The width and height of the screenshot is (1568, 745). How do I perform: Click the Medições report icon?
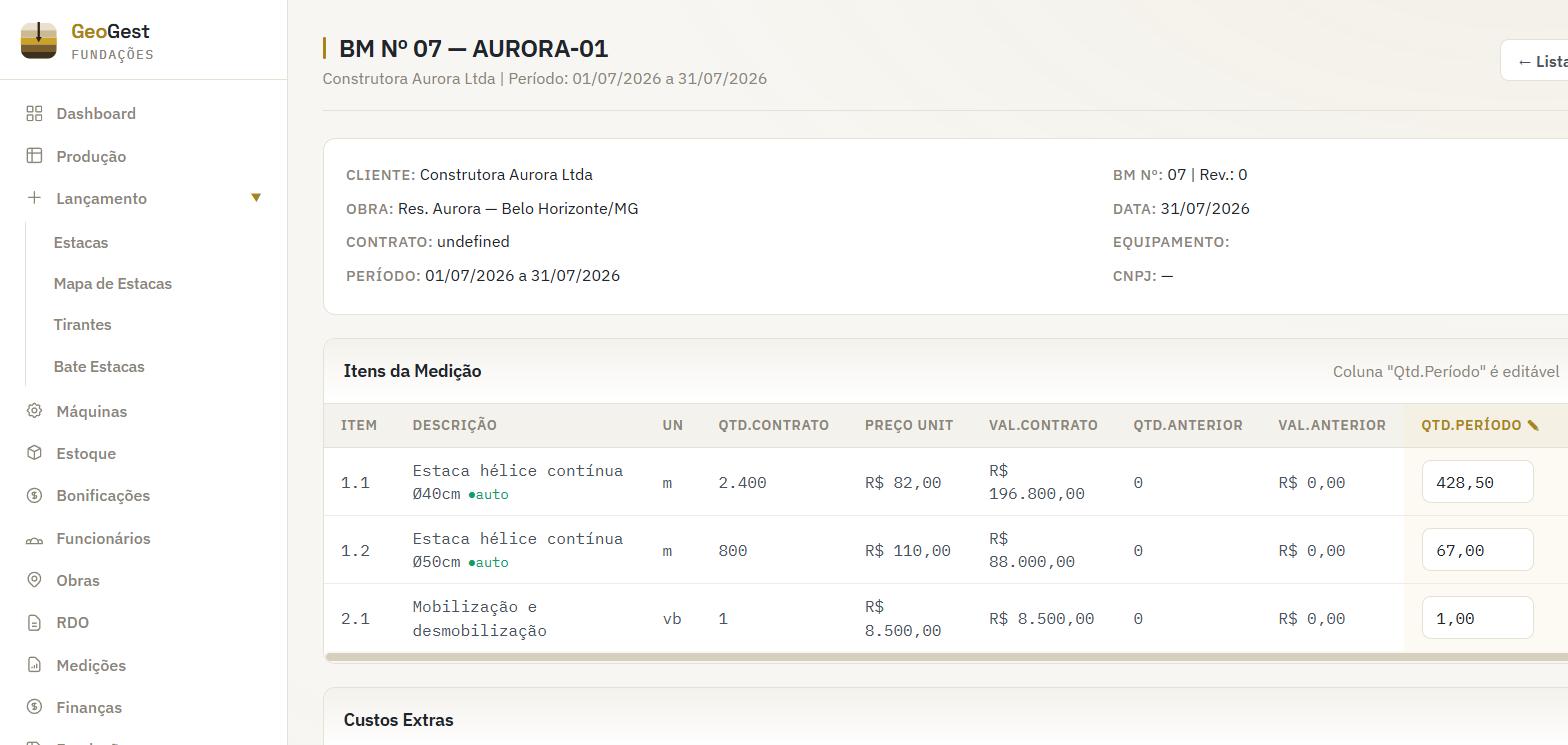[34, 665]
